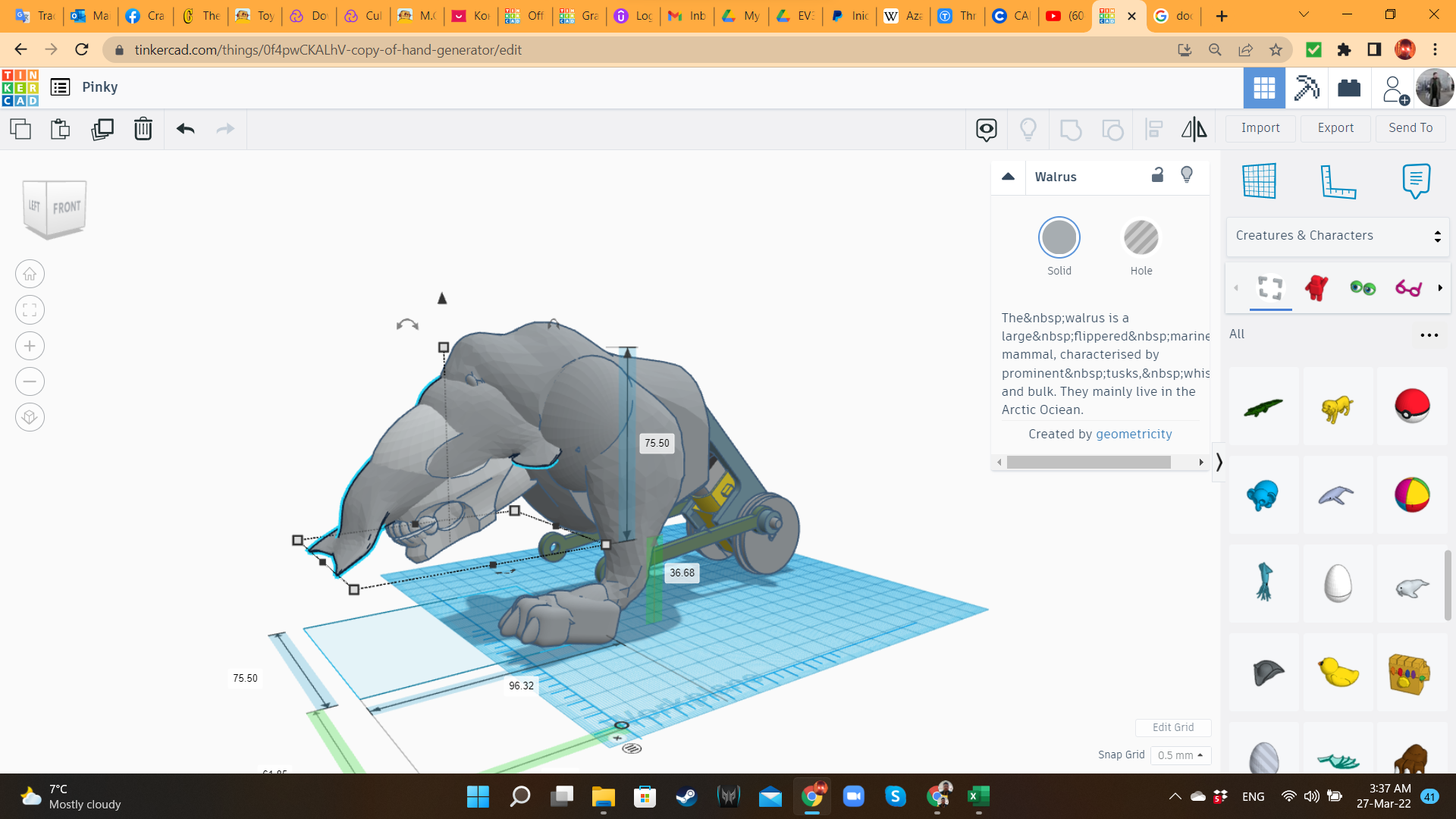Open the Export menu
The height and width of the screenshot is (819, 1456).
click(x=1335, y=128)
